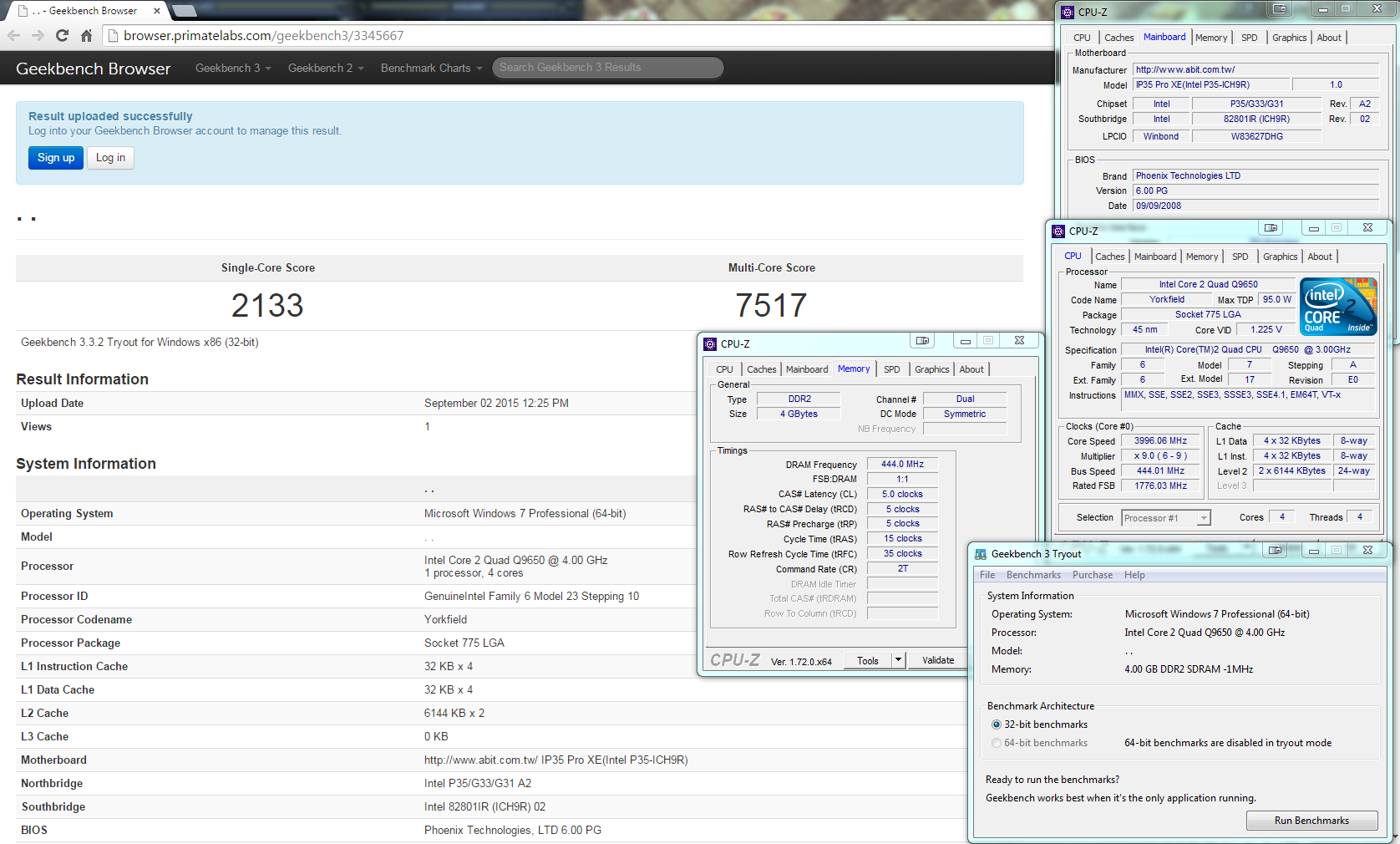Click the Run Benchmarks button

coord(1311,821)
